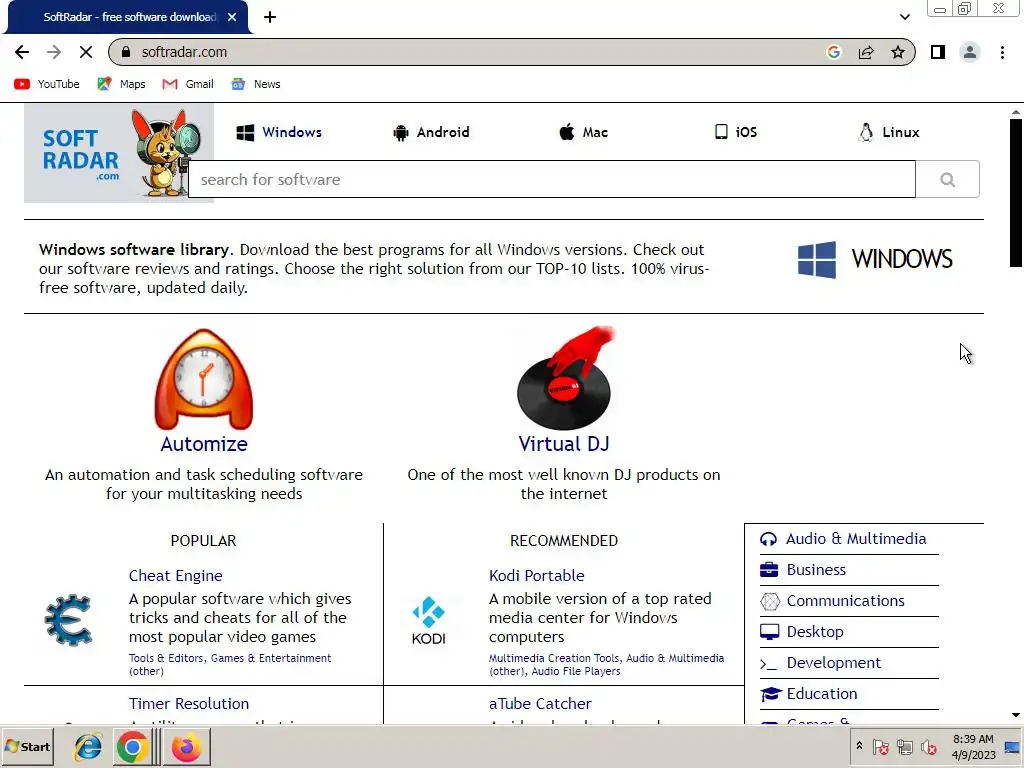Viewport: 1024px width, 768px height.
Task: Open the Cheat Engine link
Action: tap(176, 575)
